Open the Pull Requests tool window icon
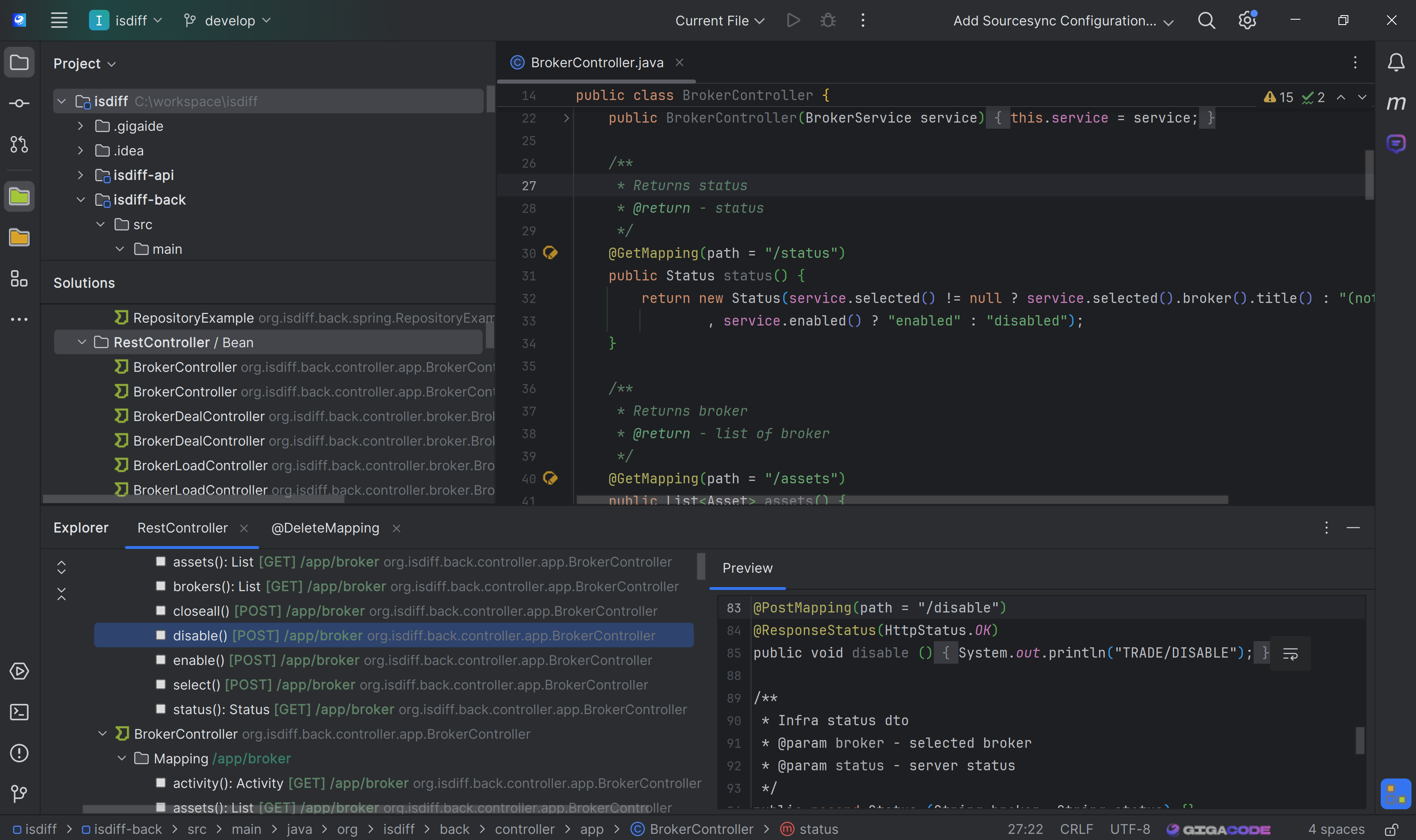 click(x=19, y=144)
